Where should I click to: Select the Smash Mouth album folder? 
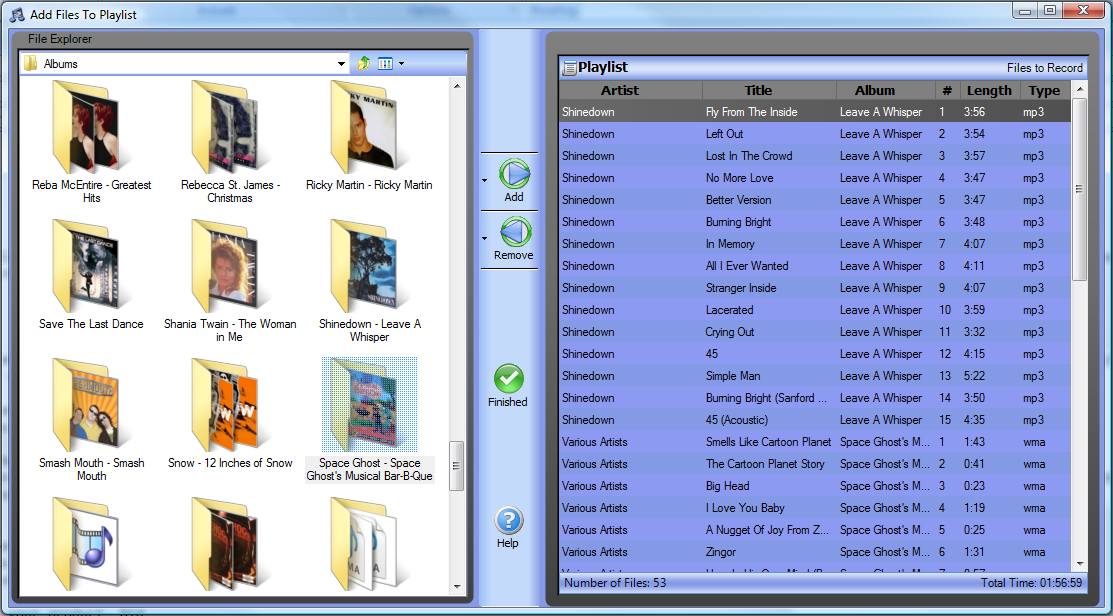pos(91,406)
